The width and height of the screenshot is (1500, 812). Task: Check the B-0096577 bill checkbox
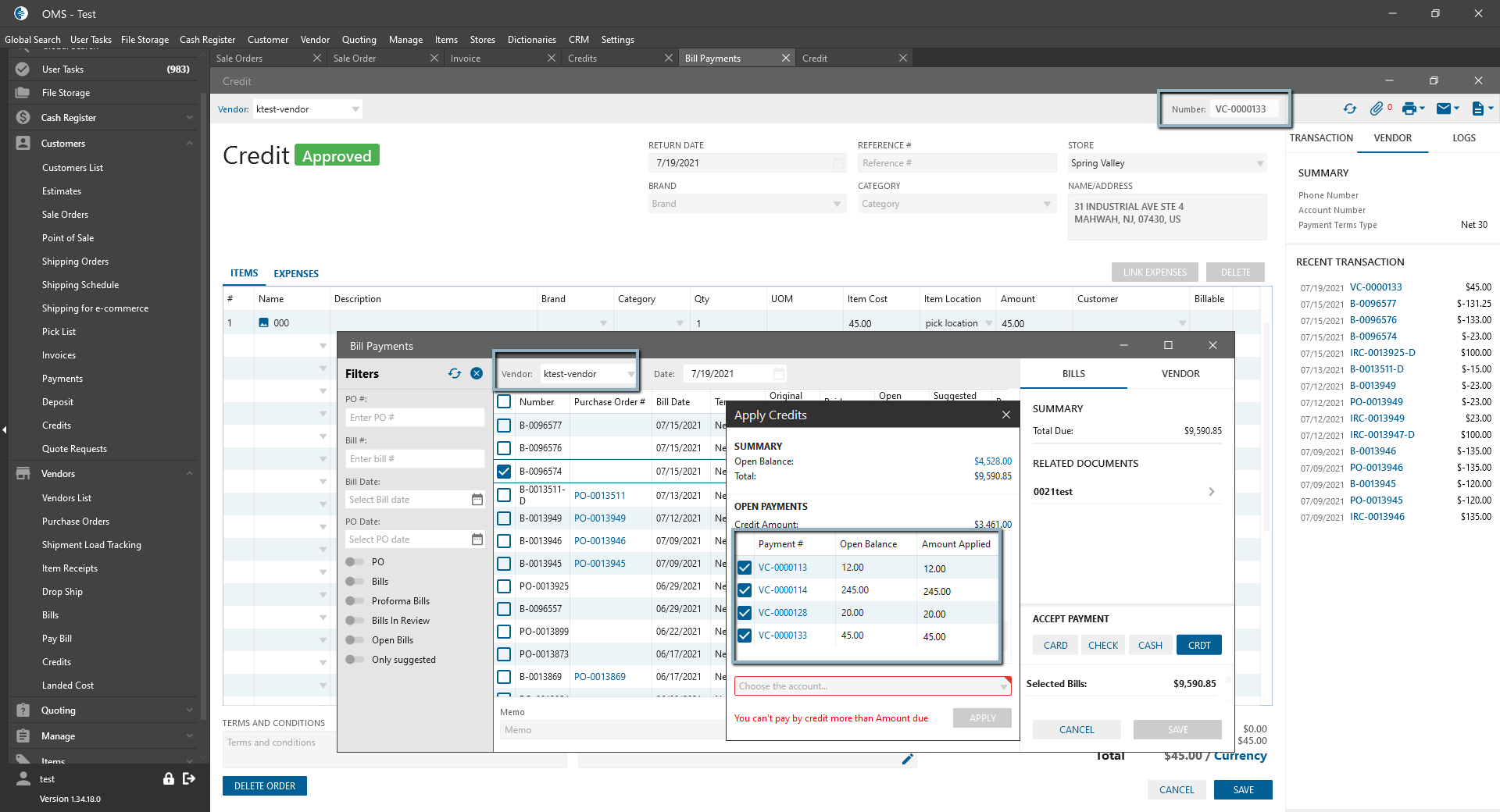504,426
